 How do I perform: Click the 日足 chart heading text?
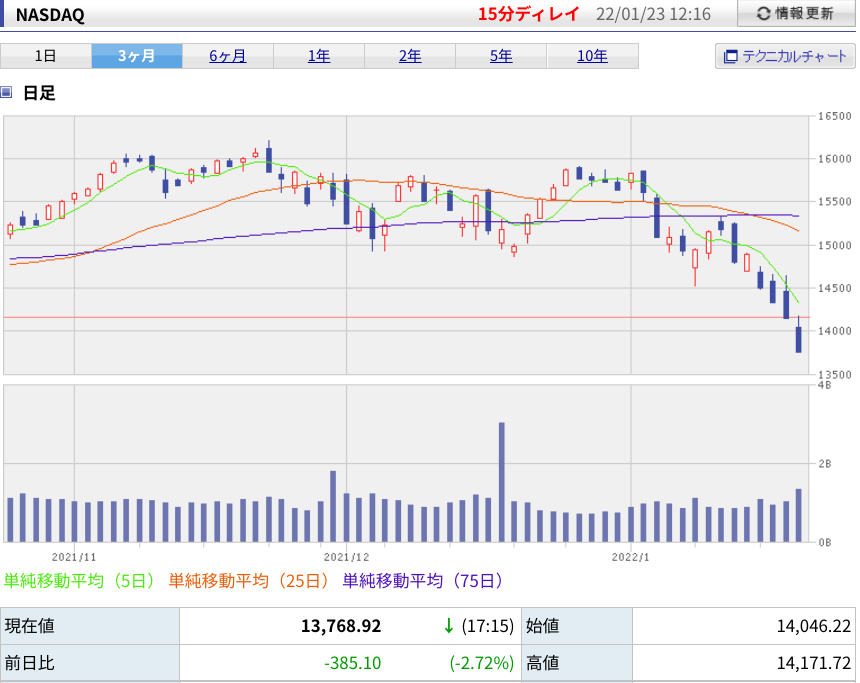(x=39, y=93)
